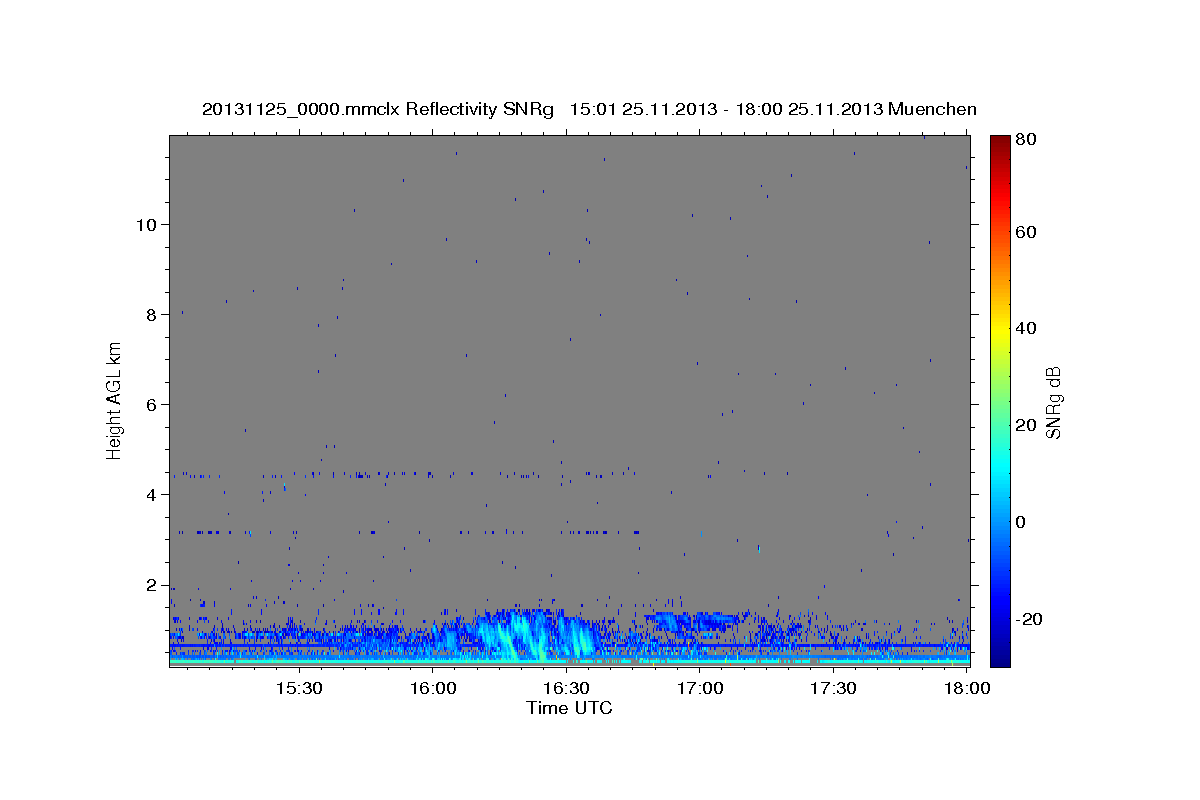Select the 18:00 time tick label
Screen dimensions: 1200x800
click(x=966, y=689)
